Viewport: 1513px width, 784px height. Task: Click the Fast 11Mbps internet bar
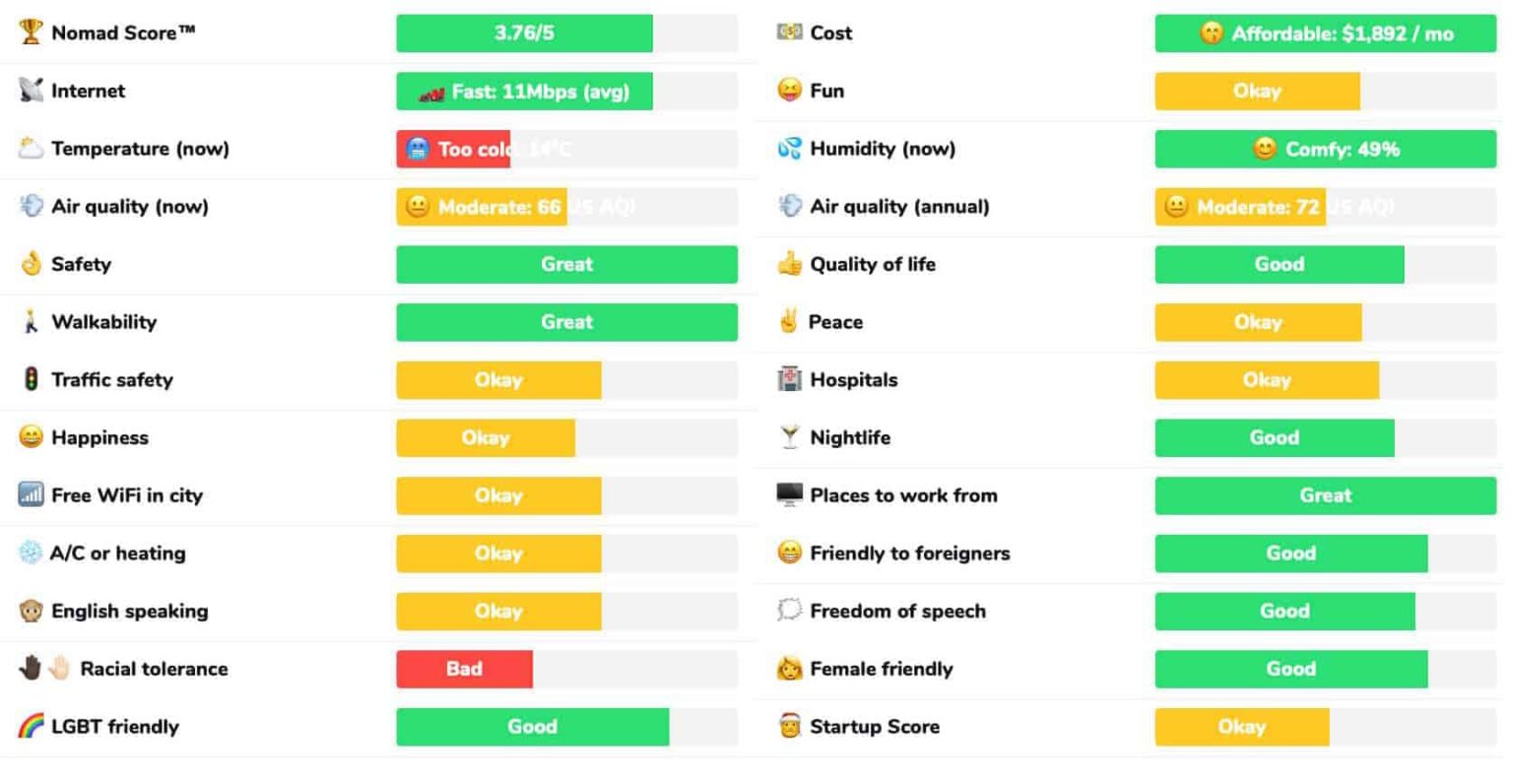coord(524,92)
